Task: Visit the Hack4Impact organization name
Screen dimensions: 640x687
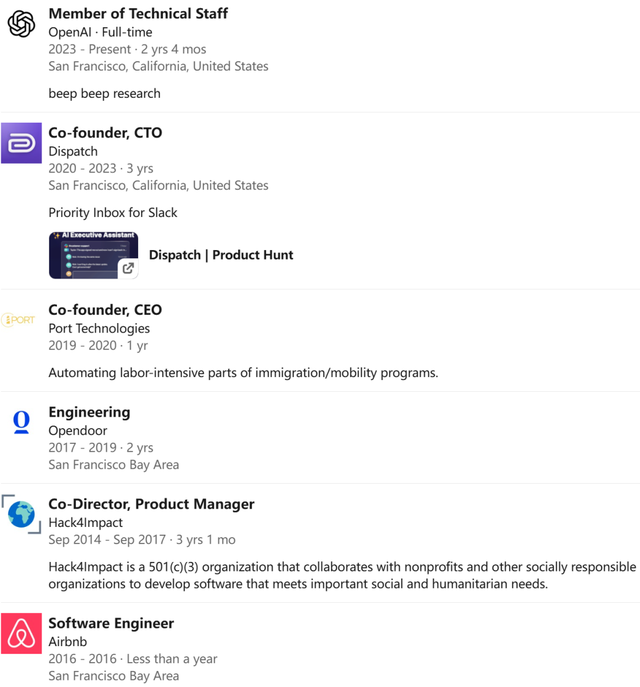Action: (x=85, y=523)
